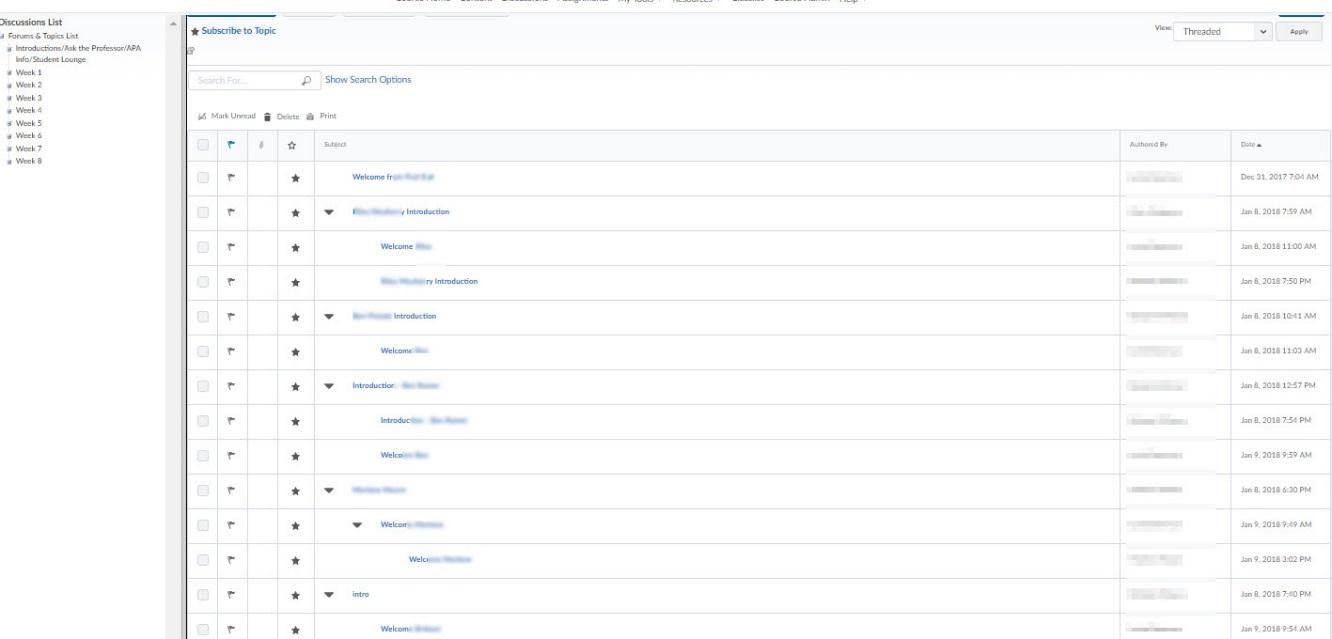This screenshot has height=639, width=1332.
Task: Check the select-all checkbox in header
Action: pyautogui.click(x=203, y=145)
